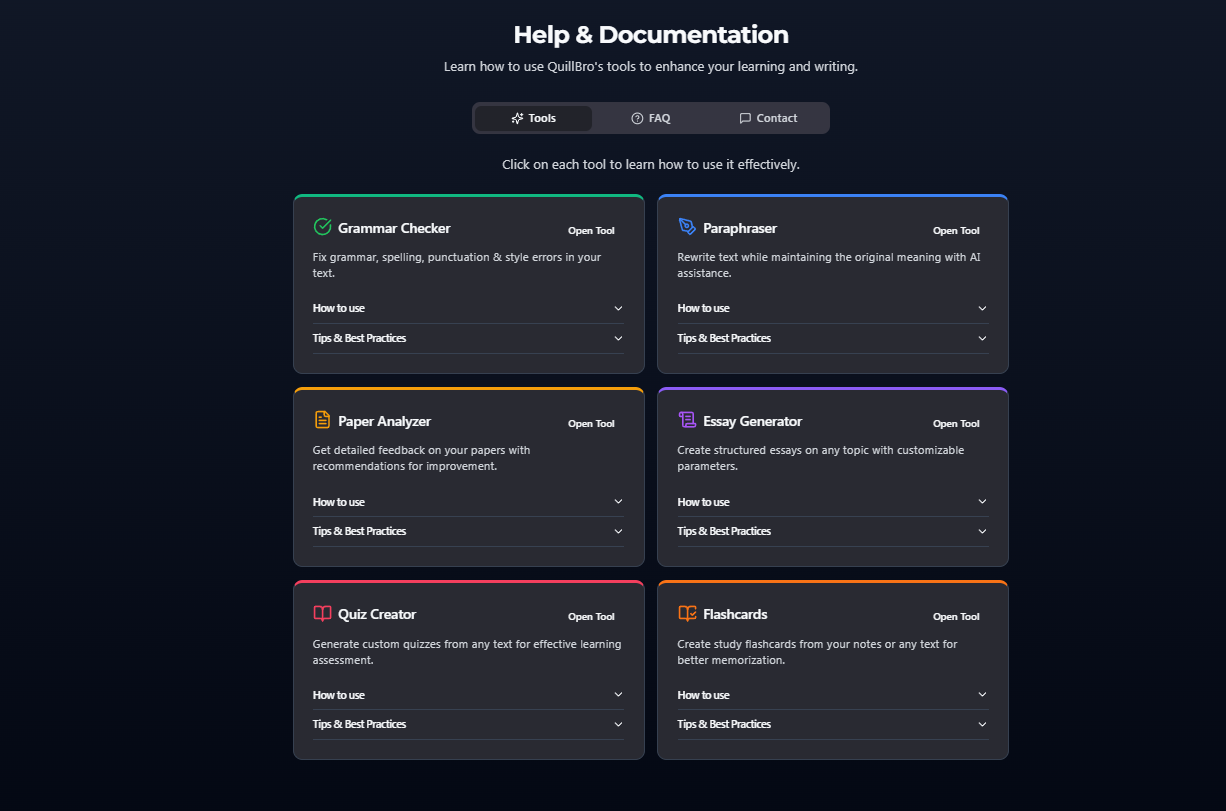Expand Essay Generator How to use
The width and height of the screenshot is (1226, 811).
[x=833, y=502]
